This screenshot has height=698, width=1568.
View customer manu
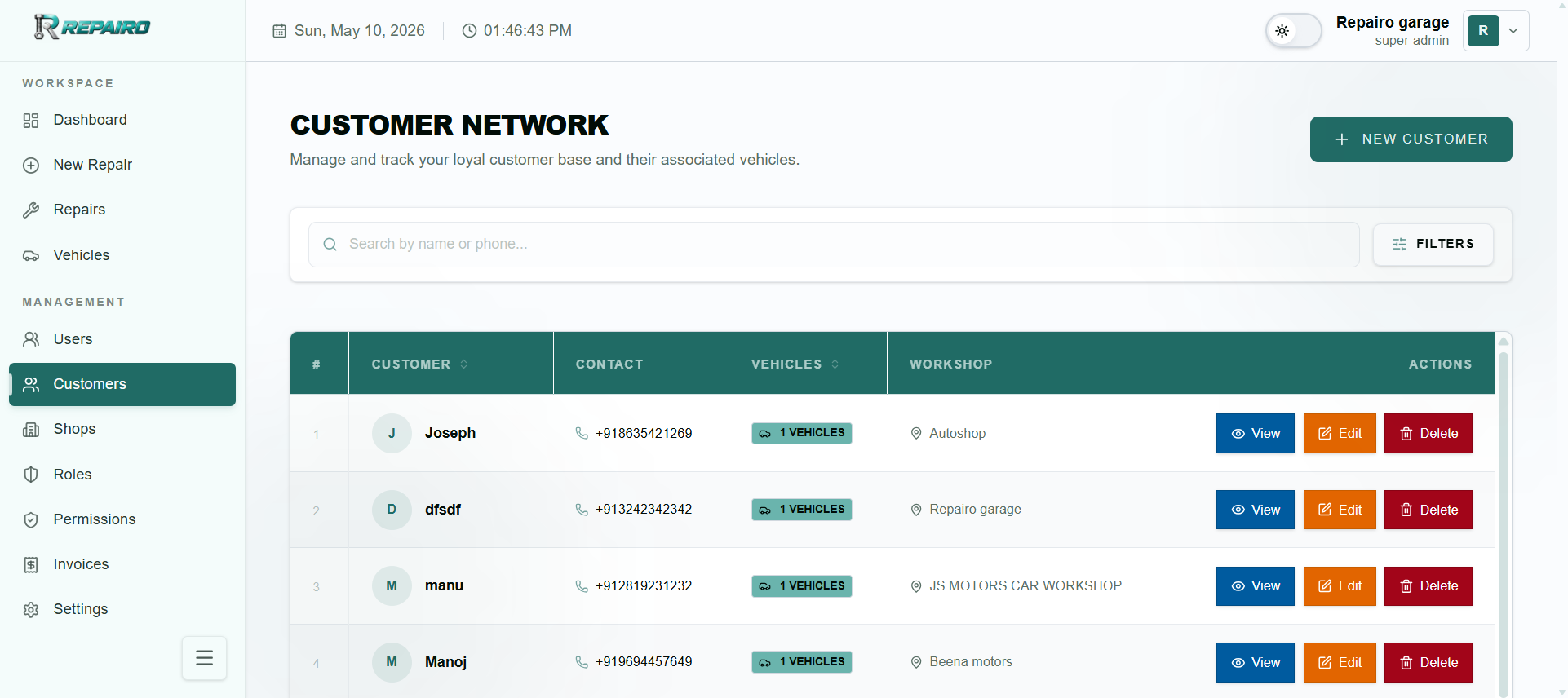click(1255, 586)
